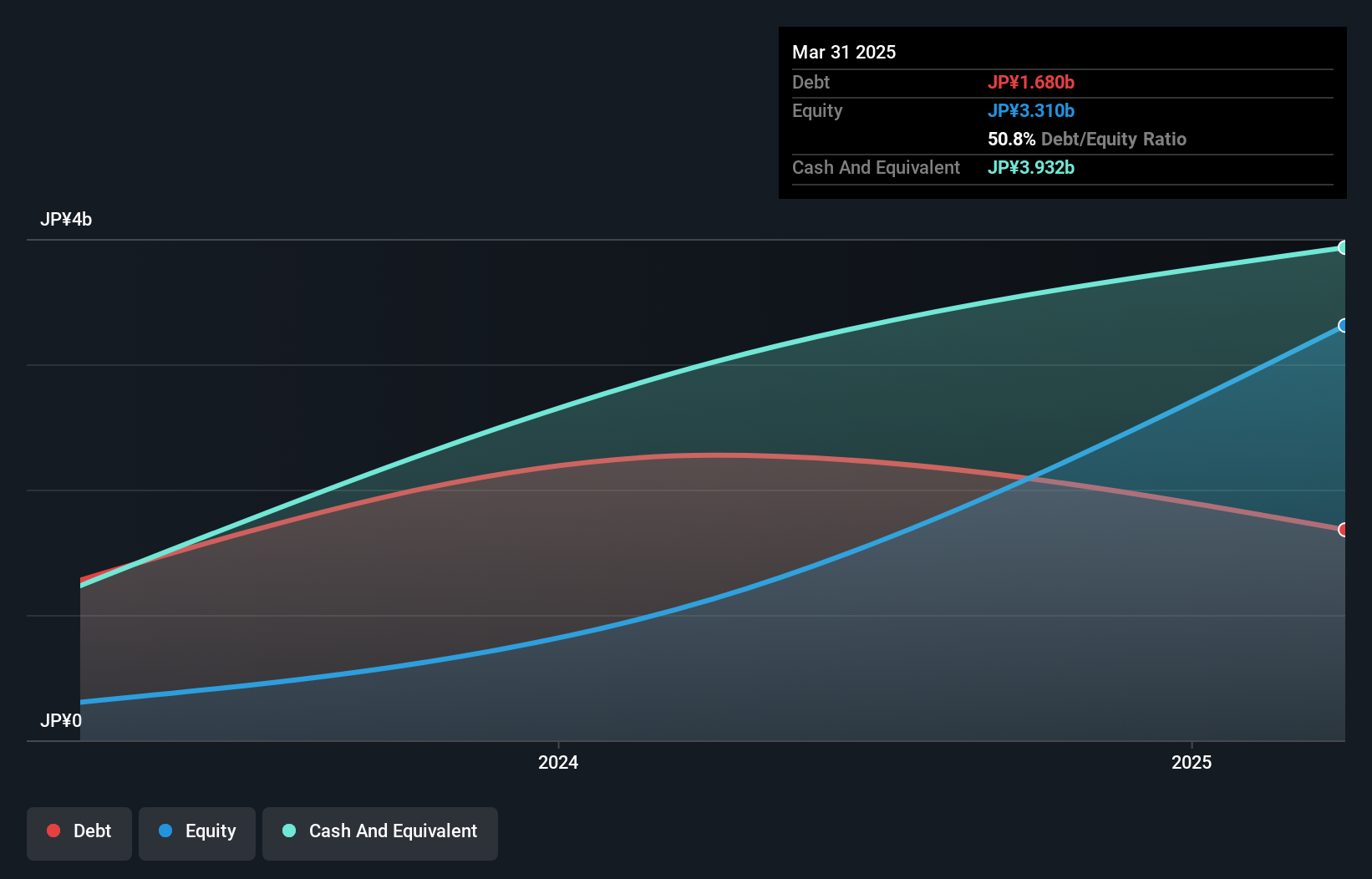Select the JP¥3.932b cash value
1372x879 pixels.
[1031, 167]
